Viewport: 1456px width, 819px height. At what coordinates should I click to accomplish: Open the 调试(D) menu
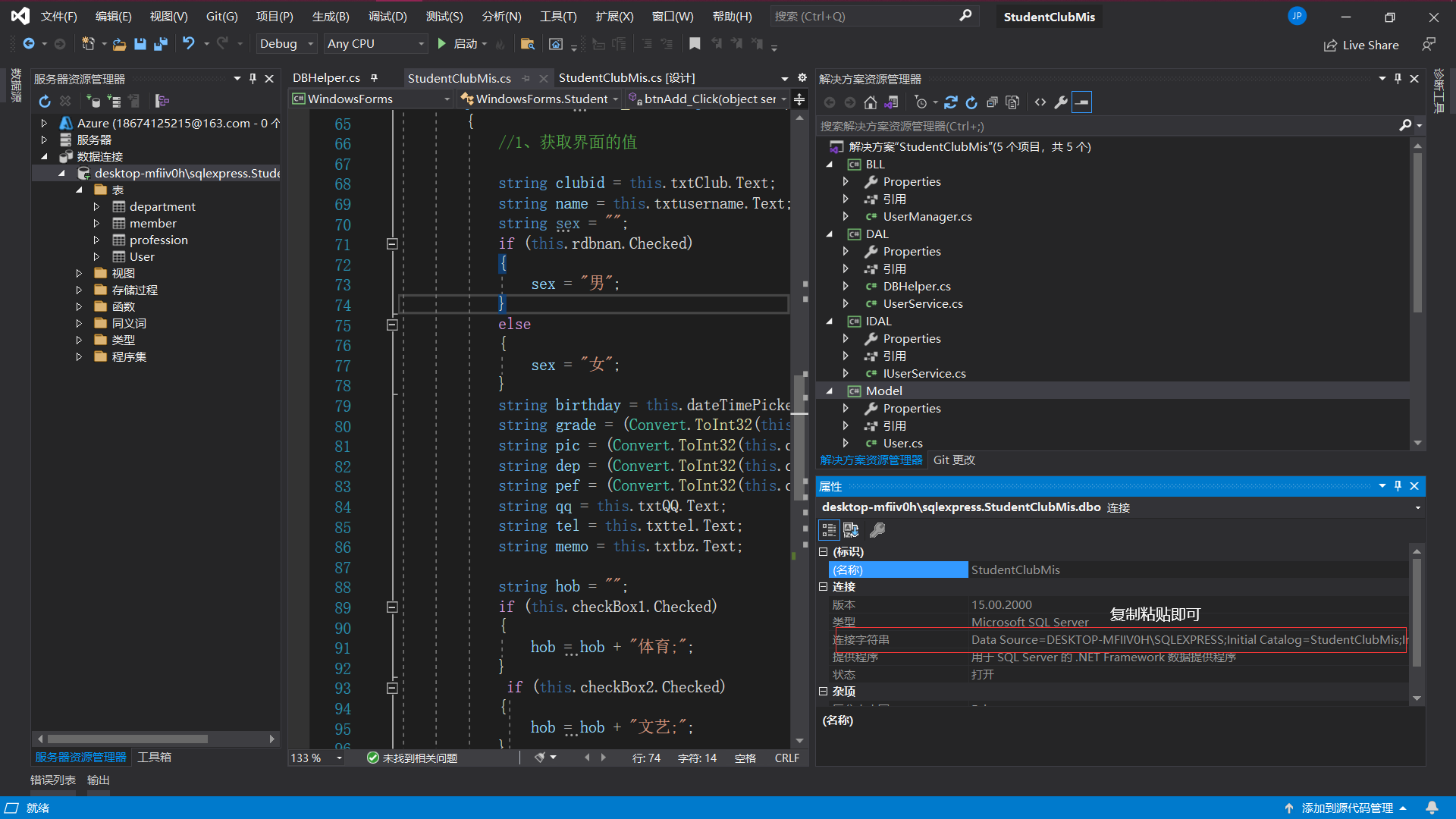(388, 16)
